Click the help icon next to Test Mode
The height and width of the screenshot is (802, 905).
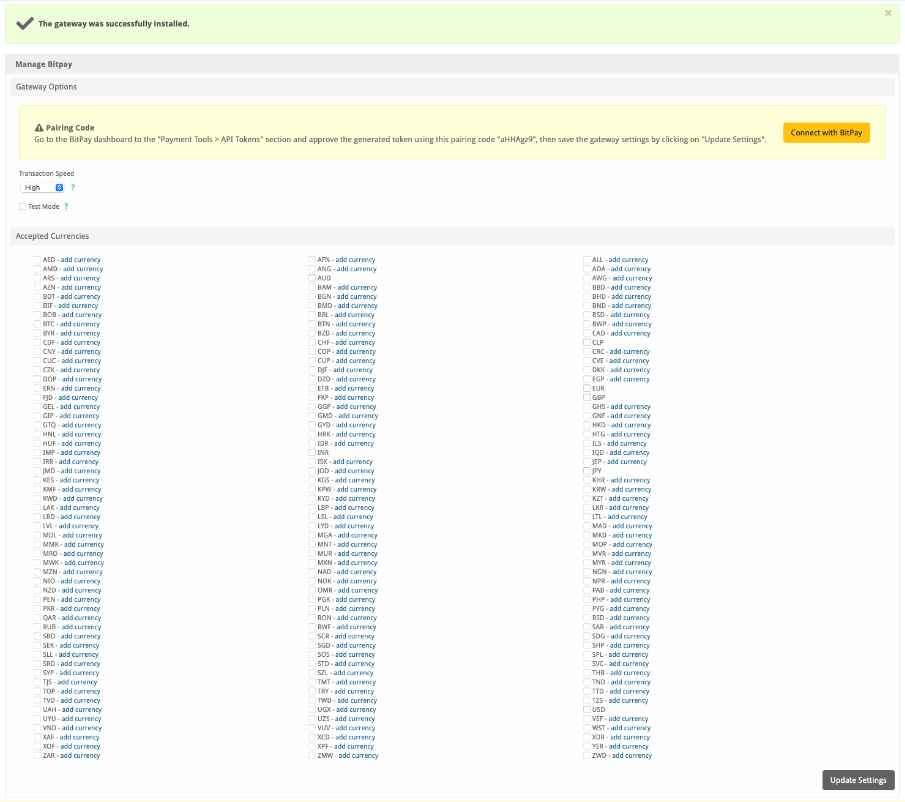click(x=66, y=206)
